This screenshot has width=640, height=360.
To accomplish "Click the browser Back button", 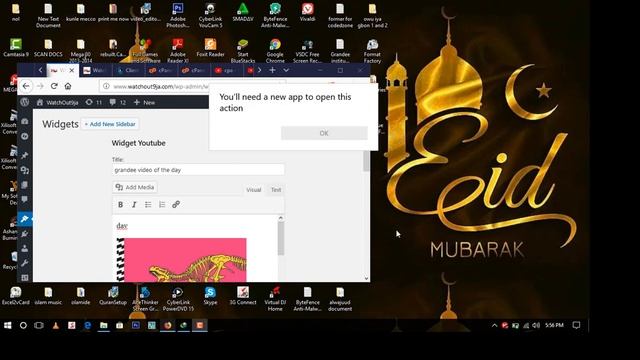I will point(26,86).
